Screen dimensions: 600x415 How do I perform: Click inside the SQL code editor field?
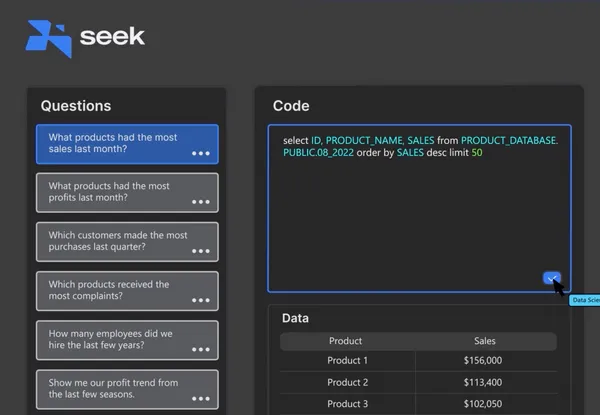coord(419,208)
